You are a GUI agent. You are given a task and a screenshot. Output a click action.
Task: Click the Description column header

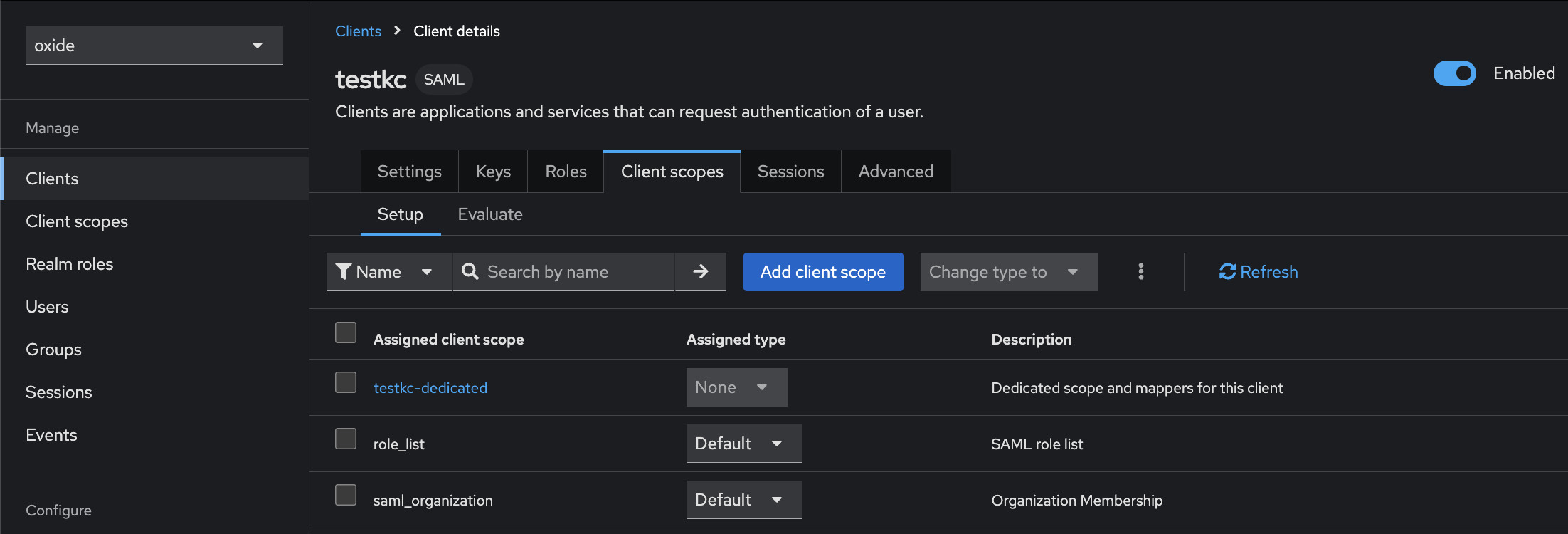pos(1032,340)
